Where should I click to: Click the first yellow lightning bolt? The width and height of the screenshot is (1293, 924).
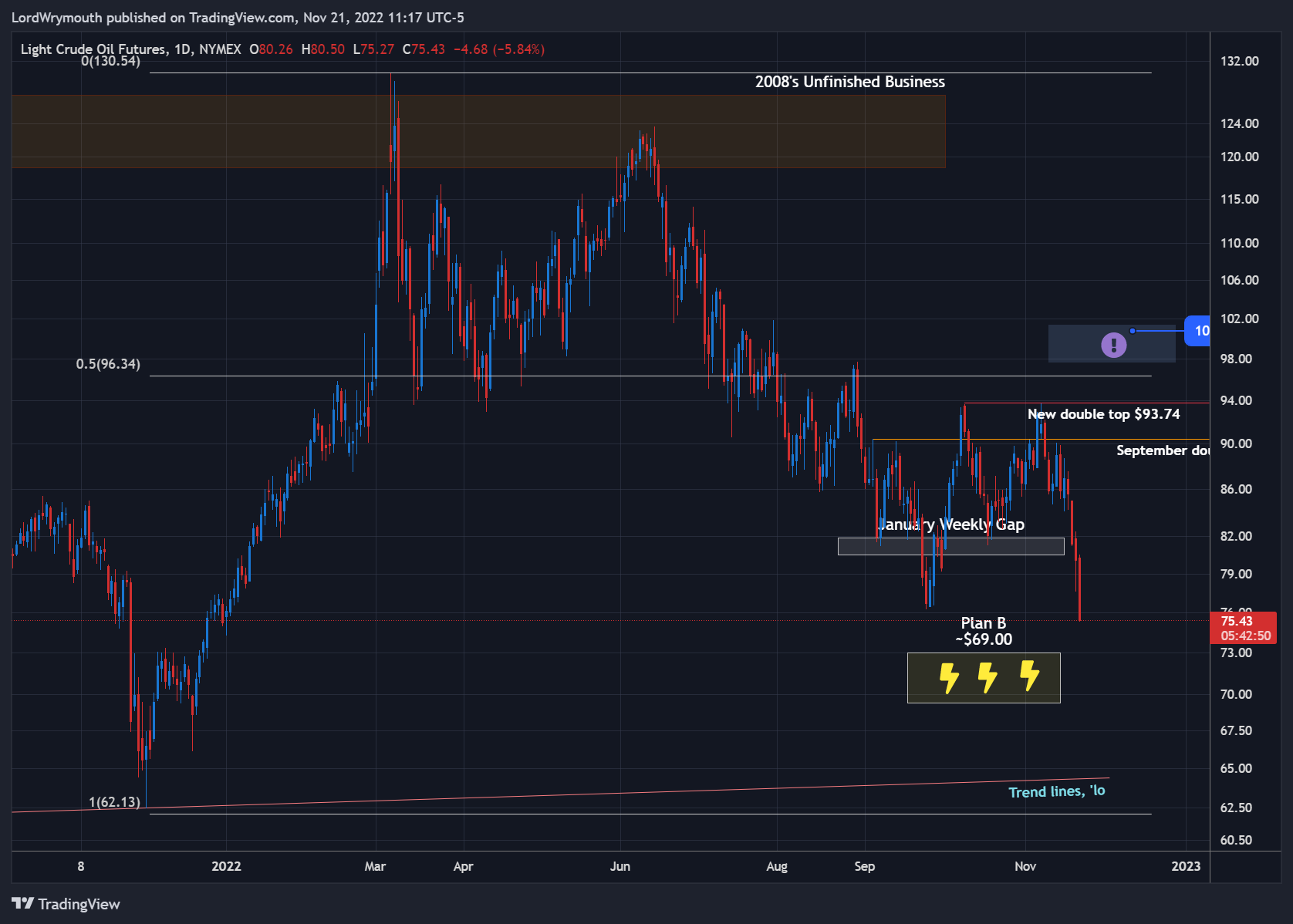[948, 678]
